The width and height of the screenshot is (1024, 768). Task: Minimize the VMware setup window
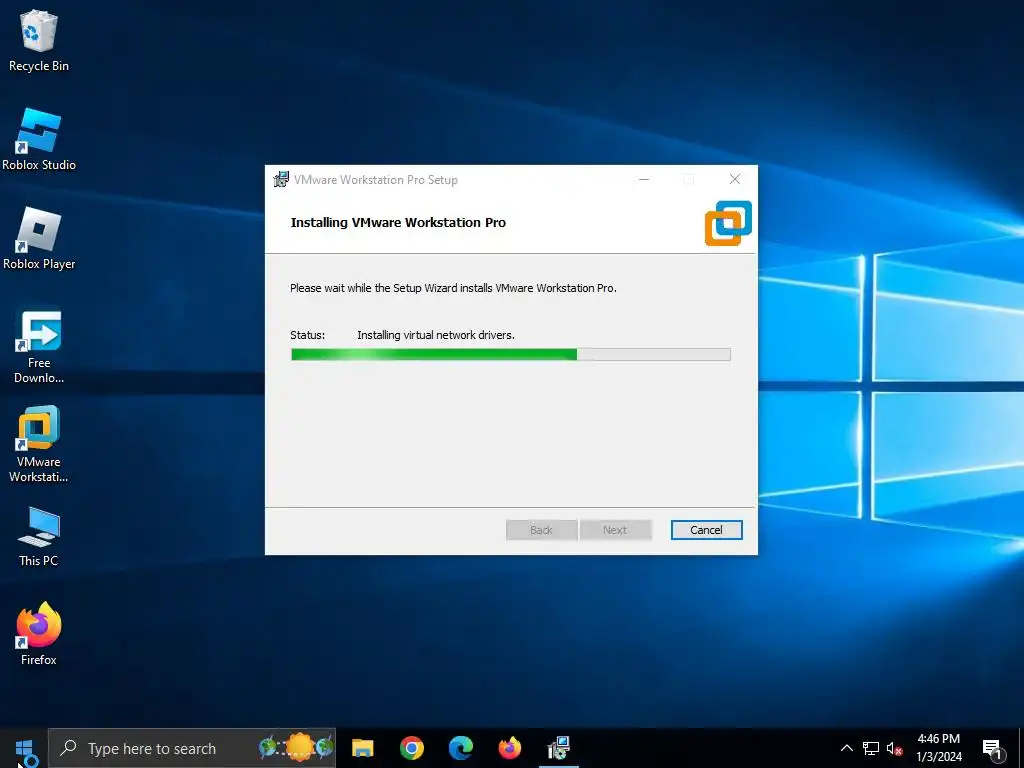point(644,179)
